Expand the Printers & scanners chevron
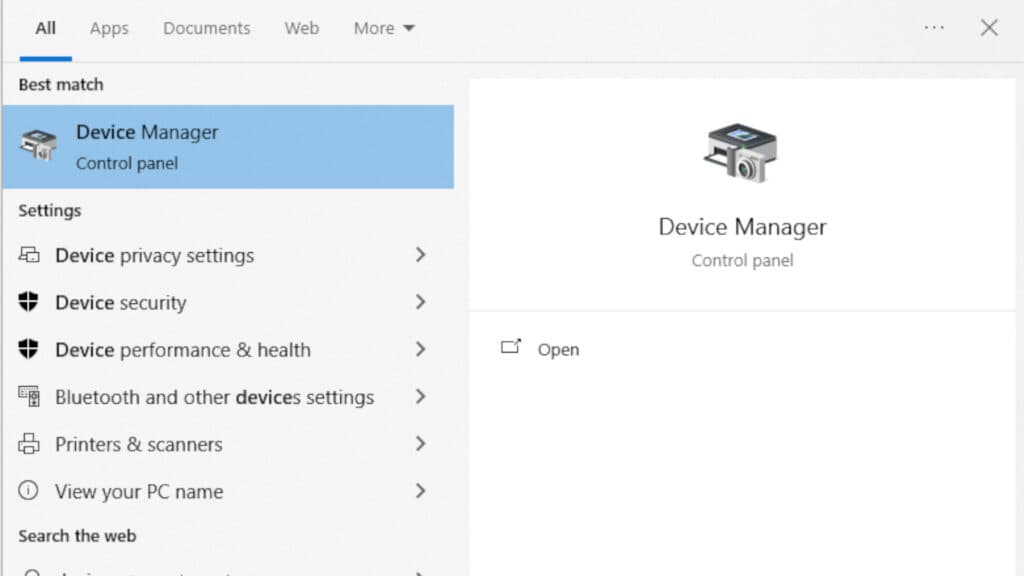 click(x=420, y=444)
